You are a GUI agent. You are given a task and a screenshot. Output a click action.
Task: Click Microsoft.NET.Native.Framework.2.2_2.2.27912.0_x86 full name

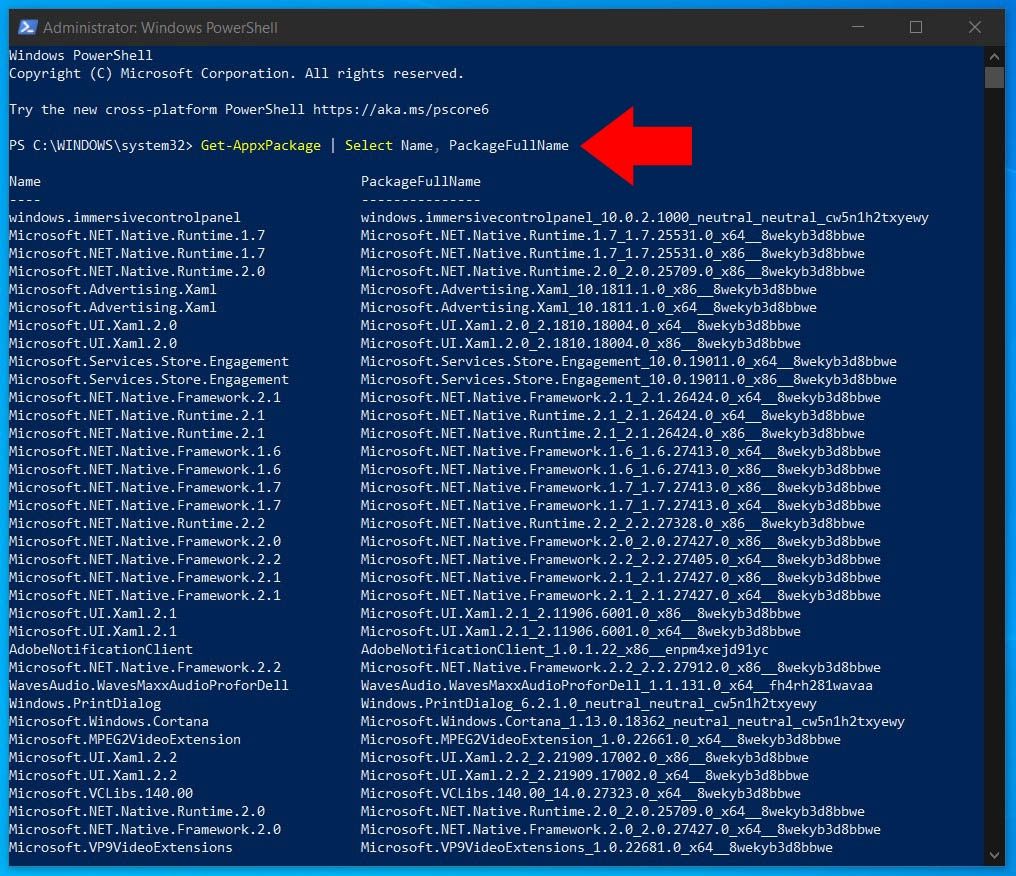621,667
